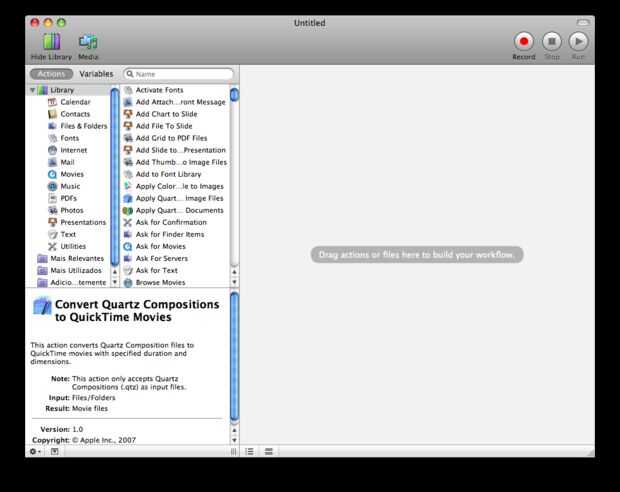The image size is (620, 492).
Task: Select Add Thumb...o Image Files action
Action: (175, 162)
